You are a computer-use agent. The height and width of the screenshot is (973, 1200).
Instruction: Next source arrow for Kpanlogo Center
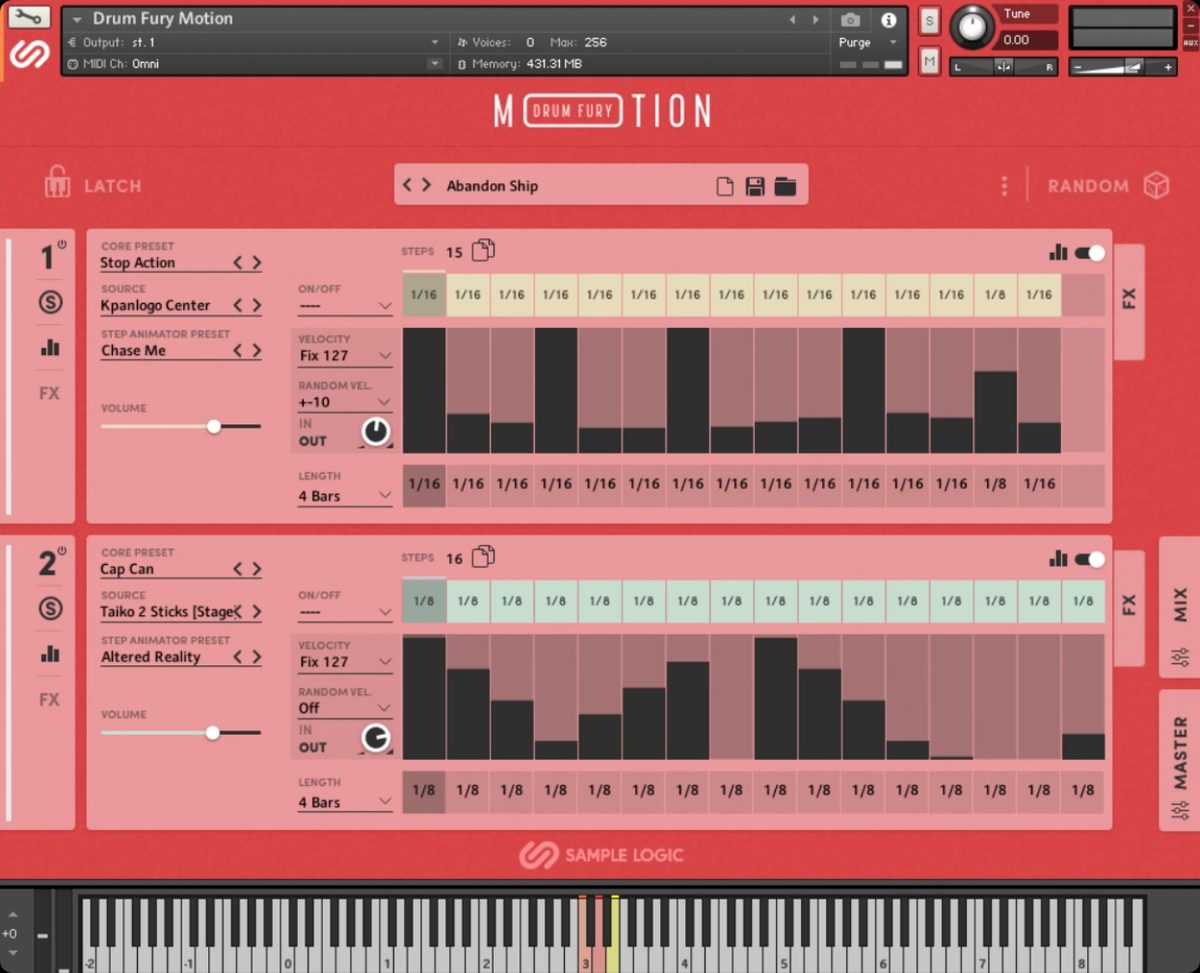(256, 306)
